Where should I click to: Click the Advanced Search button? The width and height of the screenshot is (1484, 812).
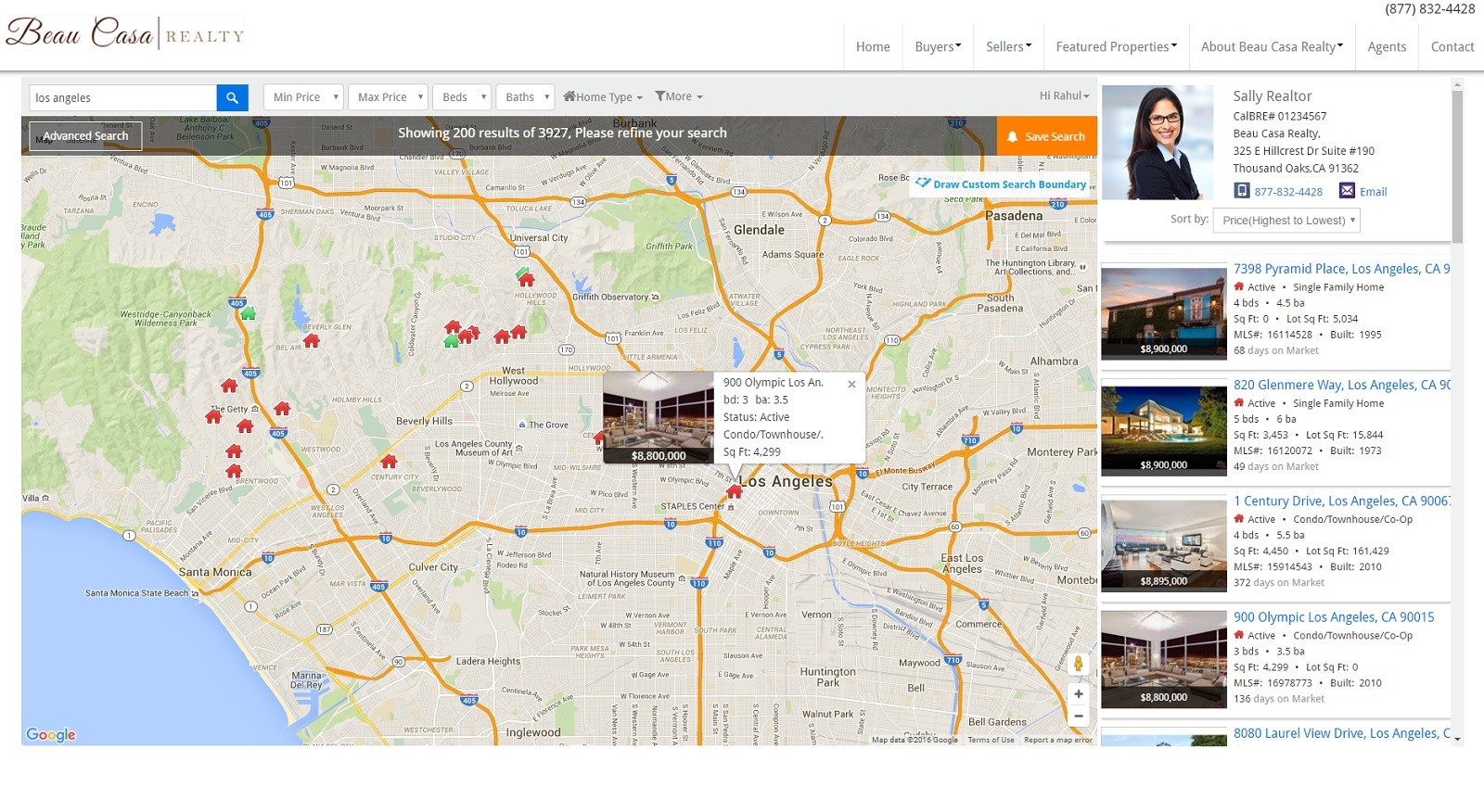pos(85,136)
